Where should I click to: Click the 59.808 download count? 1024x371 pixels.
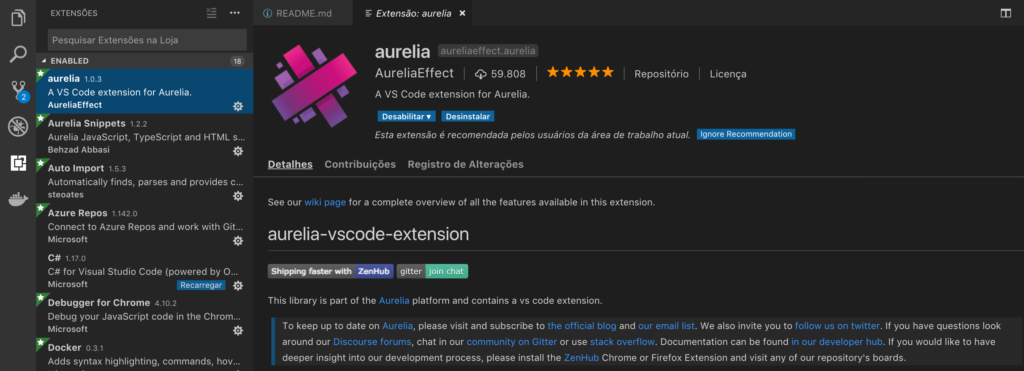coord(500,74)
